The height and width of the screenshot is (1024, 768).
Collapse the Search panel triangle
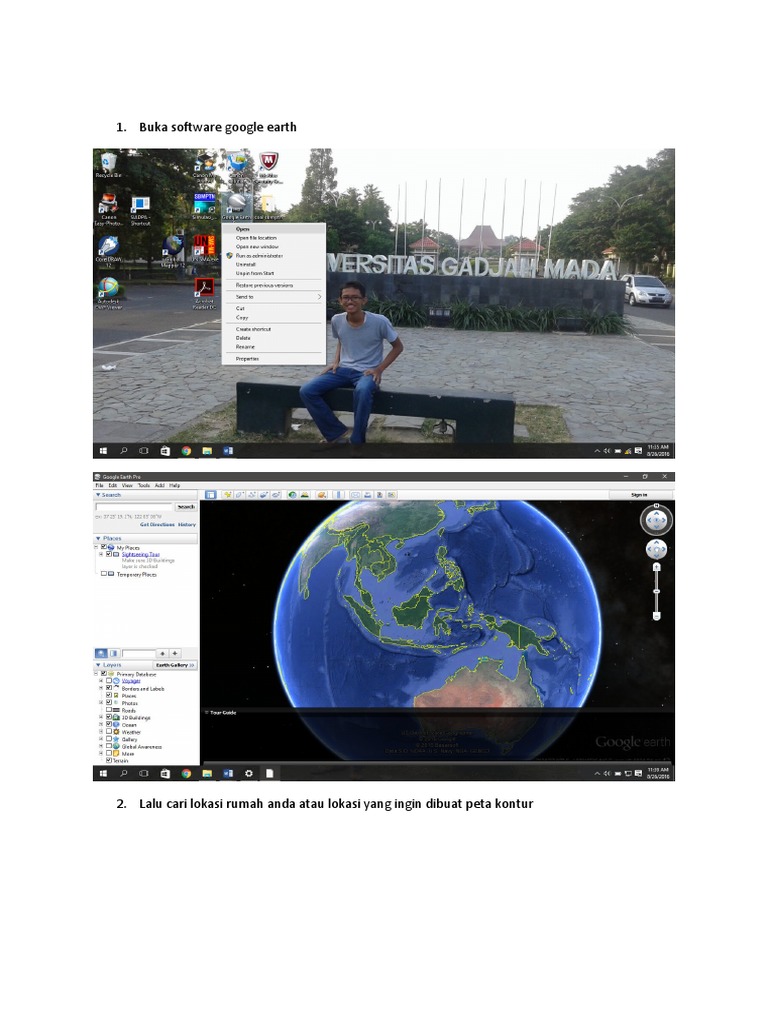[98, 495]
